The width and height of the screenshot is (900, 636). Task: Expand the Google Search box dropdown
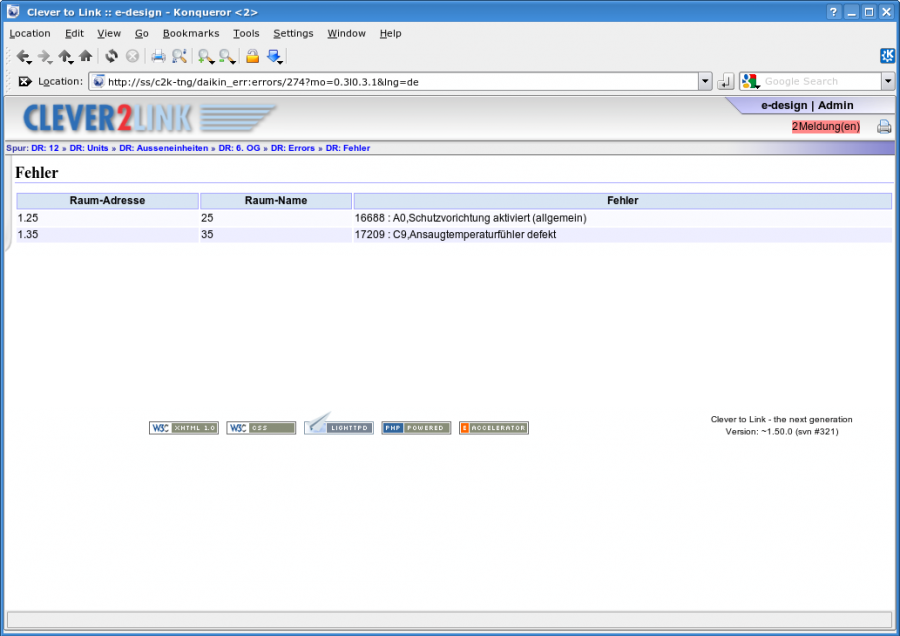pyautogui.click(x=888, y=82)
